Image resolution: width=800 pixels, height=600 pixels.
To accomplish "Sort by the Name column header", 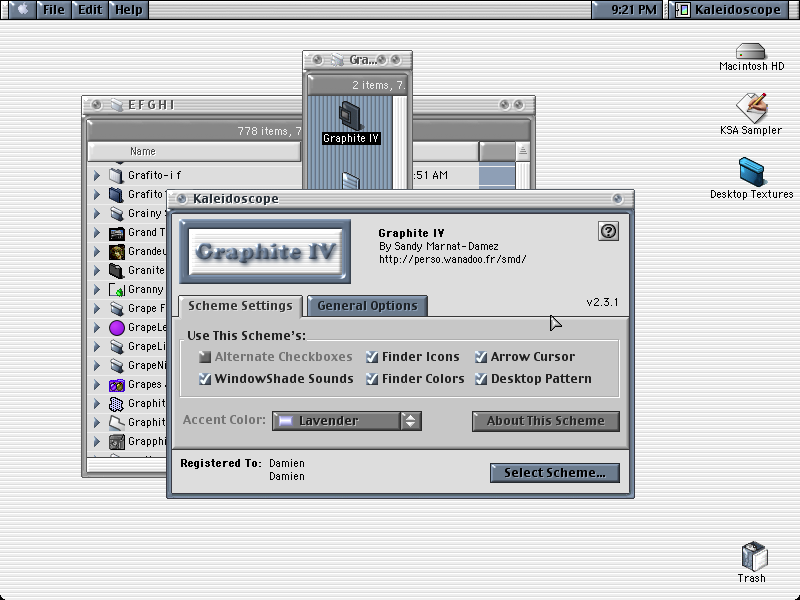I will 194,151.
